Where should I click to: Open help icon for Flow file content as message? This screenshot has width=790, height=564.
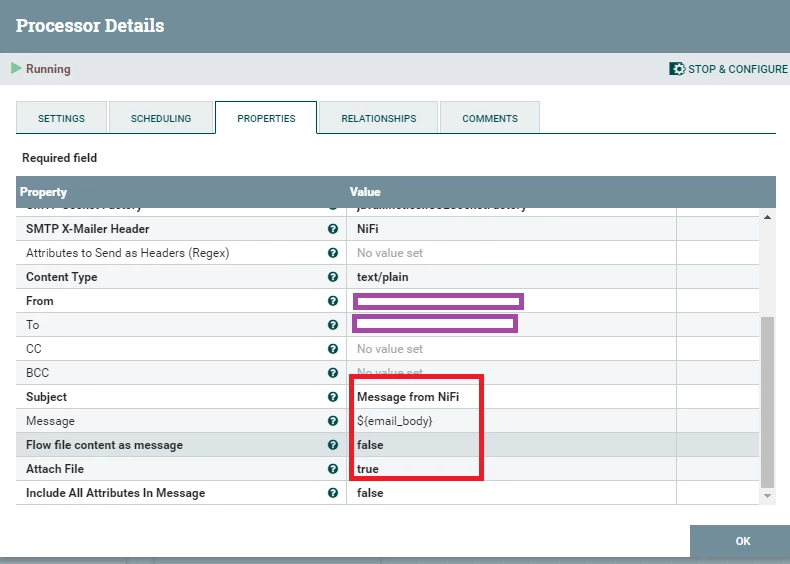point(333,445)
